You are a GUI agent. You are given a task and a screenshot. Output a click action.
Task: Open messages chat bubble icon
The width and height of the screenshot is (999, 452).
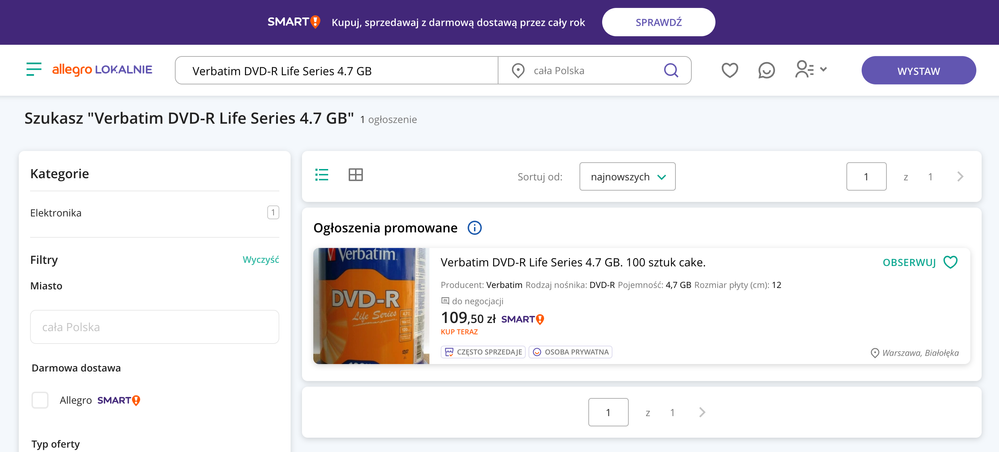[766, 70]
